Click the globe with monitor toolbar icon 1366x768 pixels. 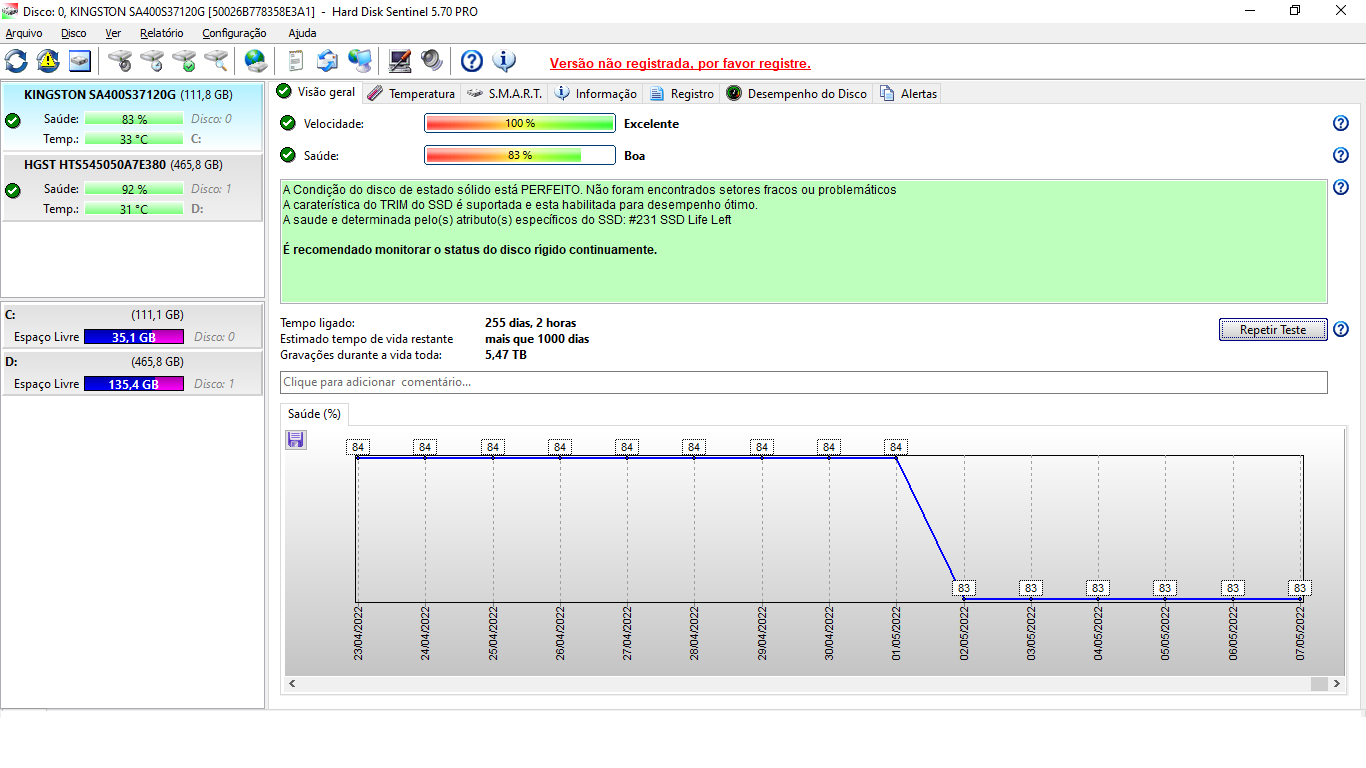coord(360,61)
